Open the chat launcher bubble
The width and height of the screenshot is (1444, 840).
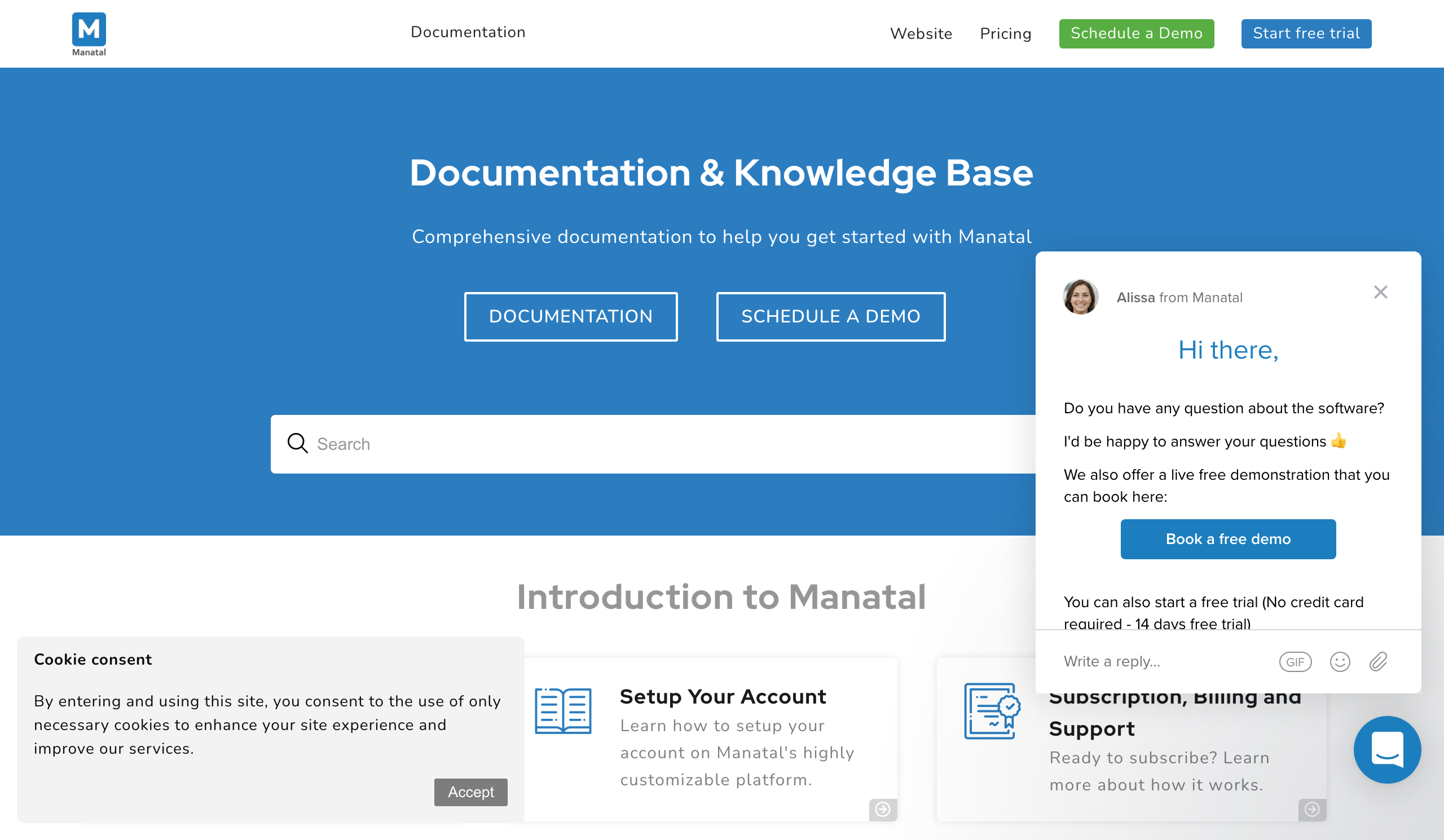1386,749
